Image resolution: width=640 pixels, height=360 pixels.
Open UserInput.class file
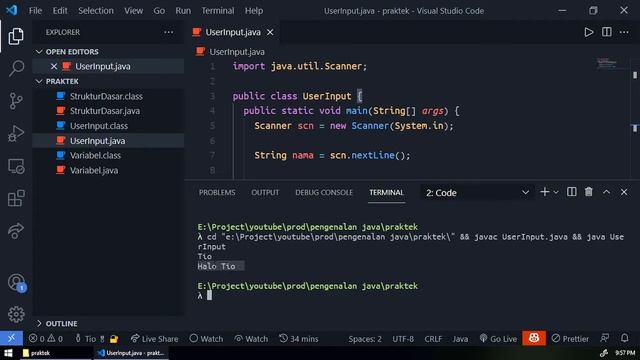point(108,126)
